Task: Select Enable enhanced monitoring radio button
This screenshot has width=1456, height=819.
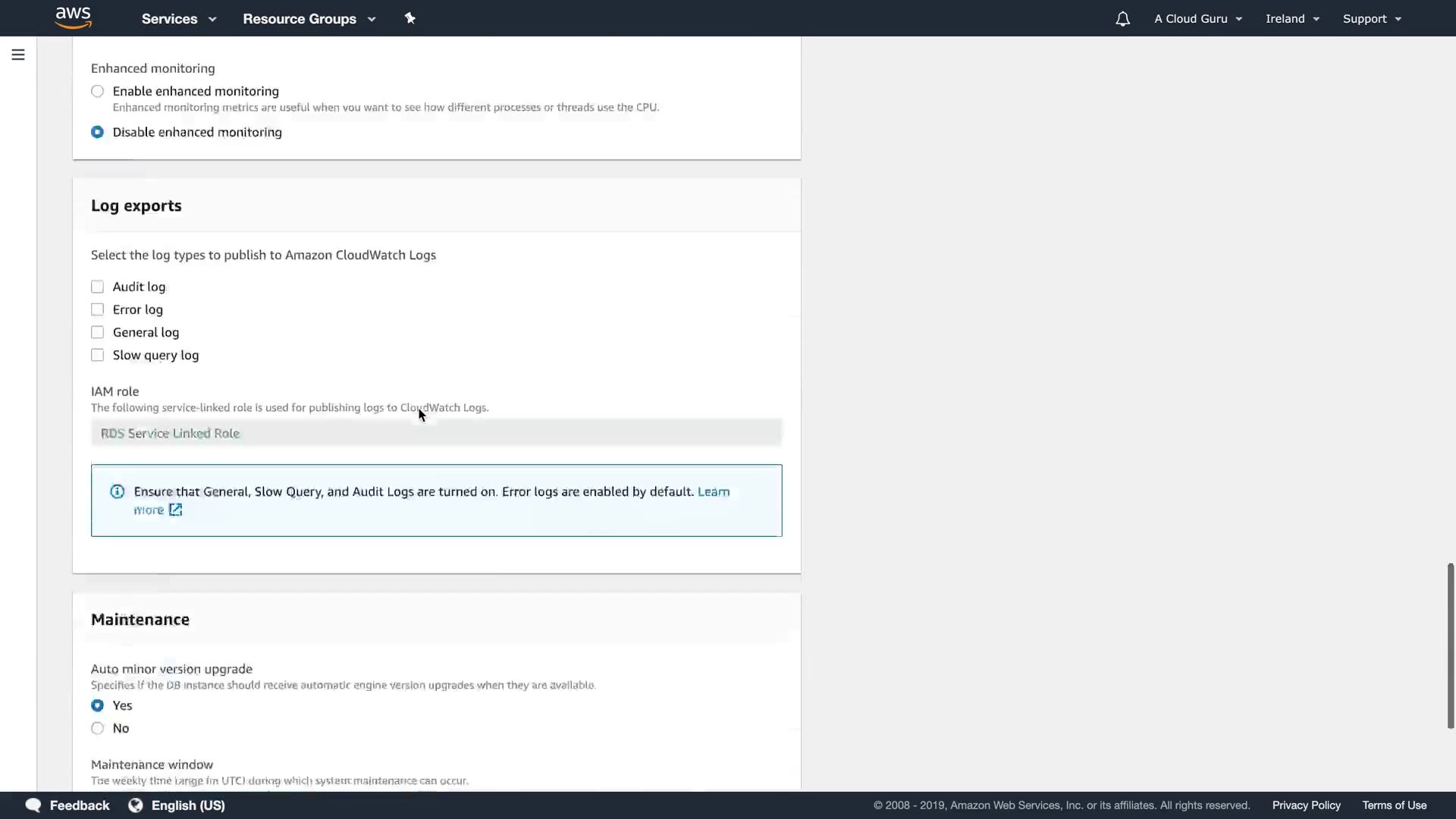Action: coord(97,91)
